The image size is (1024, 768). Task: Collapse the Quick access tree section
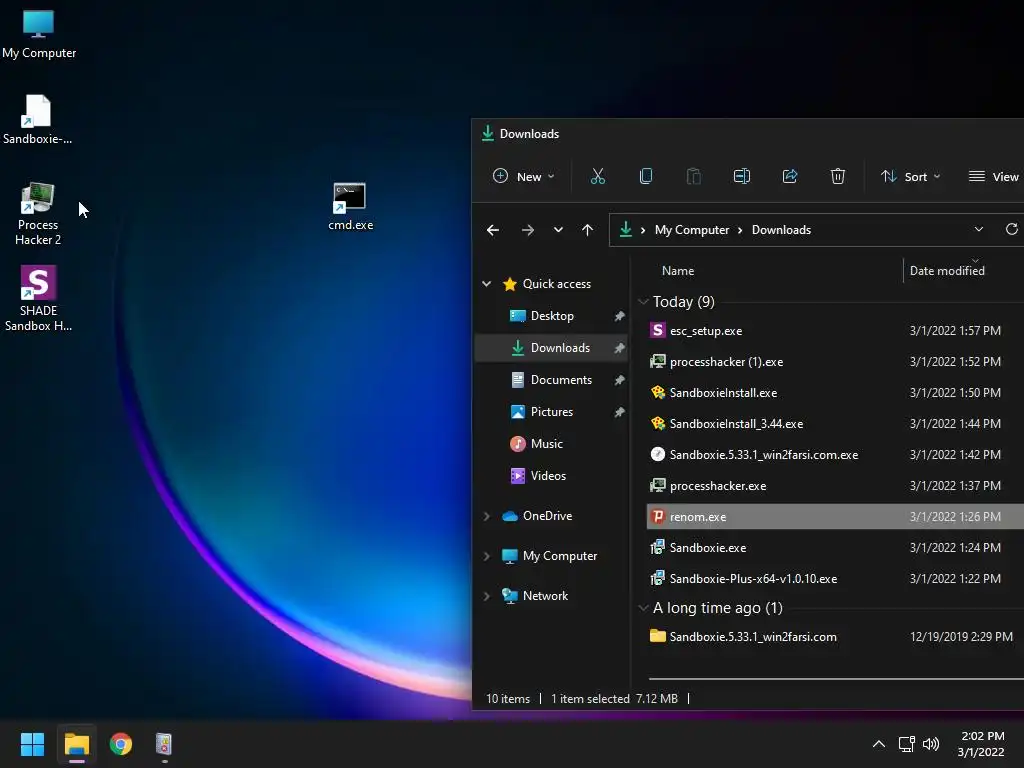[487, 283]
